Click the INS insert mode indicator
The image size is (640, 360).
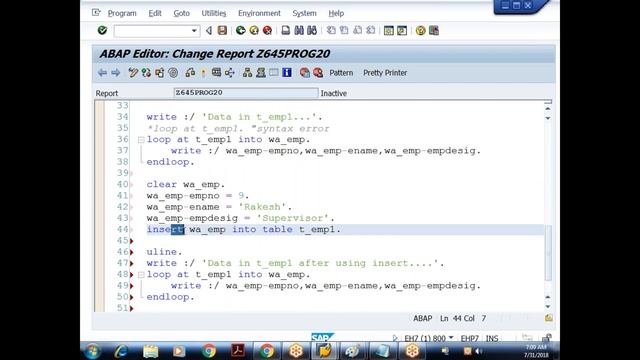click(x=492, y=338)
